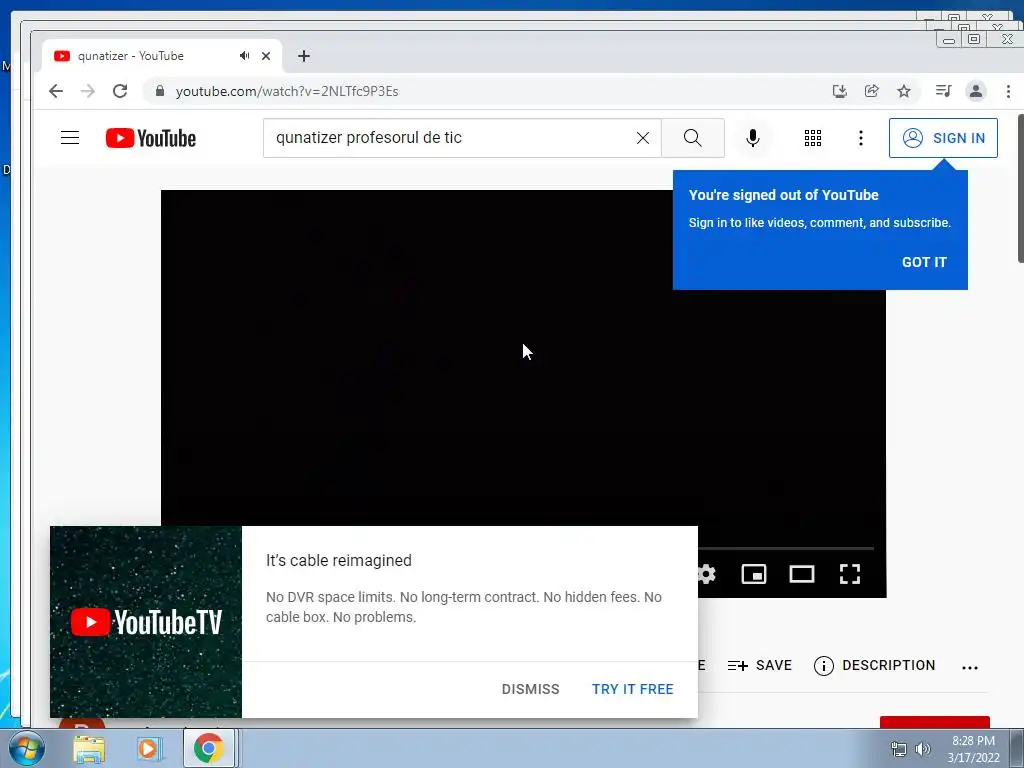Open the Windows Start menu

click(25, 748)
